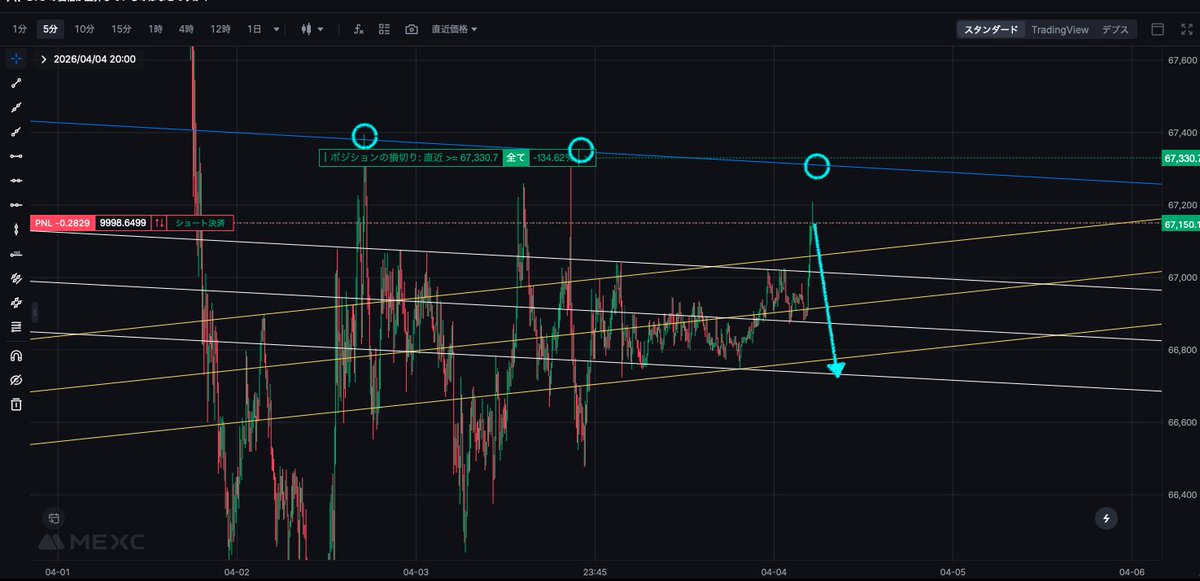This screenshot has width=1200, height=581.
Task: Click the stop-loss order label 直近 >= 67,330.7
Action: (410, 157)
